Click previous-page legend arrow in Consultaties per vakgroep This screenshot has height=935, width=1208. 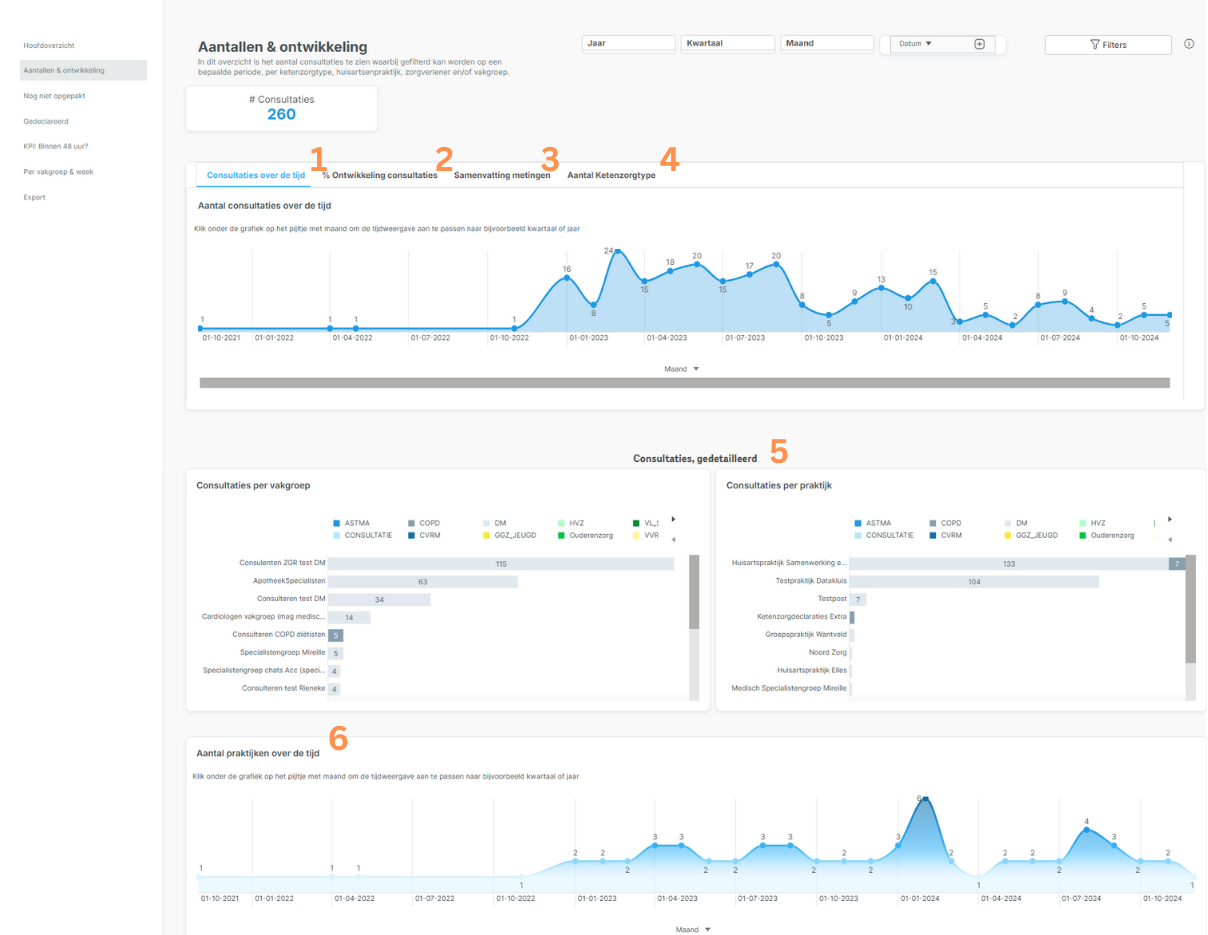point(673,540)
